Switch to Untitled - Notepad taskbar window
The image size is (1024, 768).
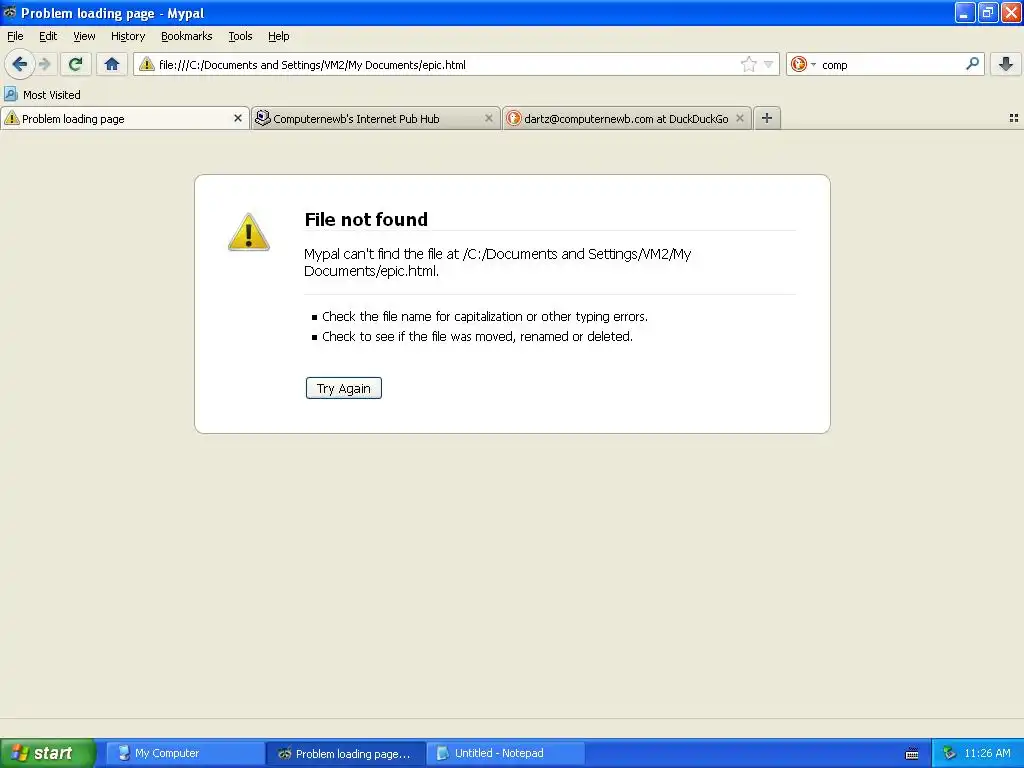[505, 753]
